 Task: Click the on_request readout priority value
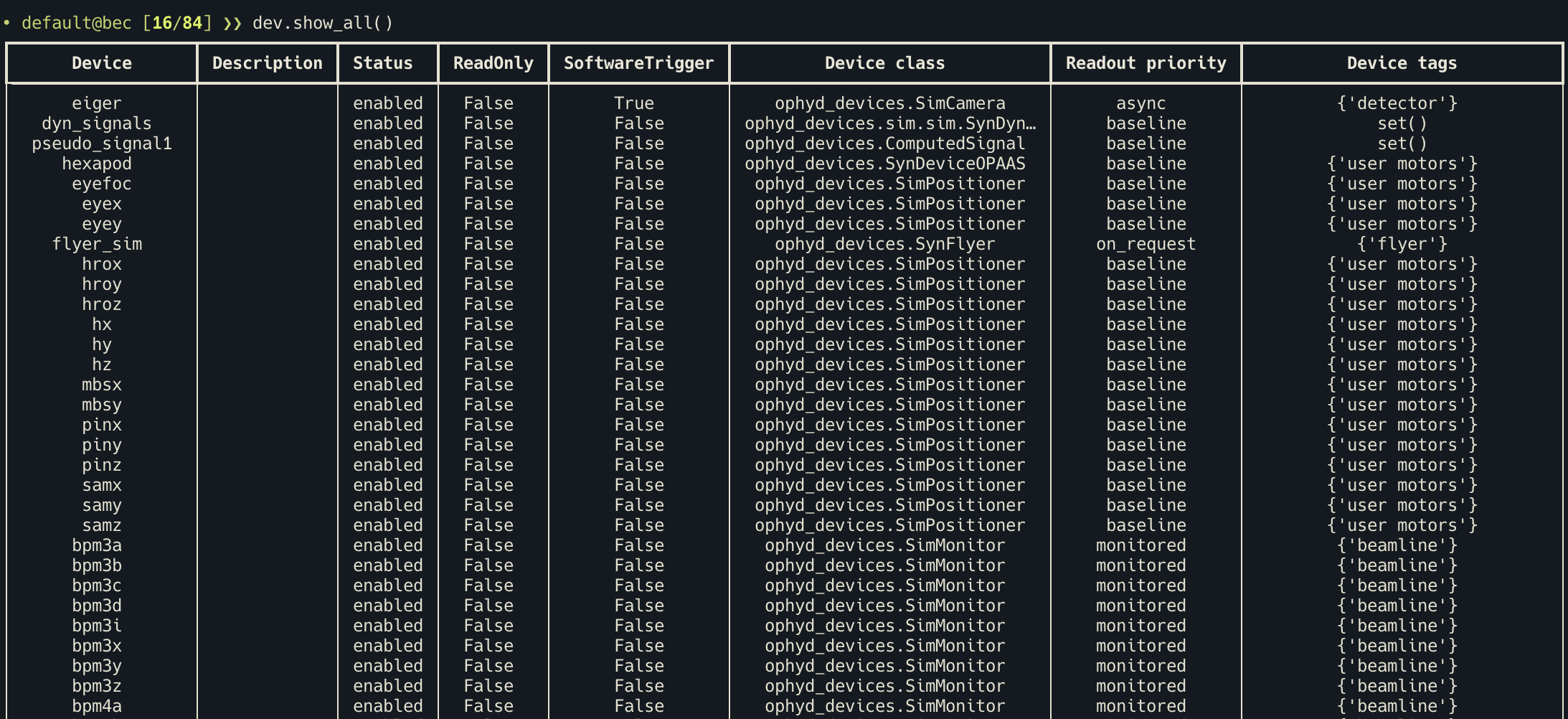1146,244
